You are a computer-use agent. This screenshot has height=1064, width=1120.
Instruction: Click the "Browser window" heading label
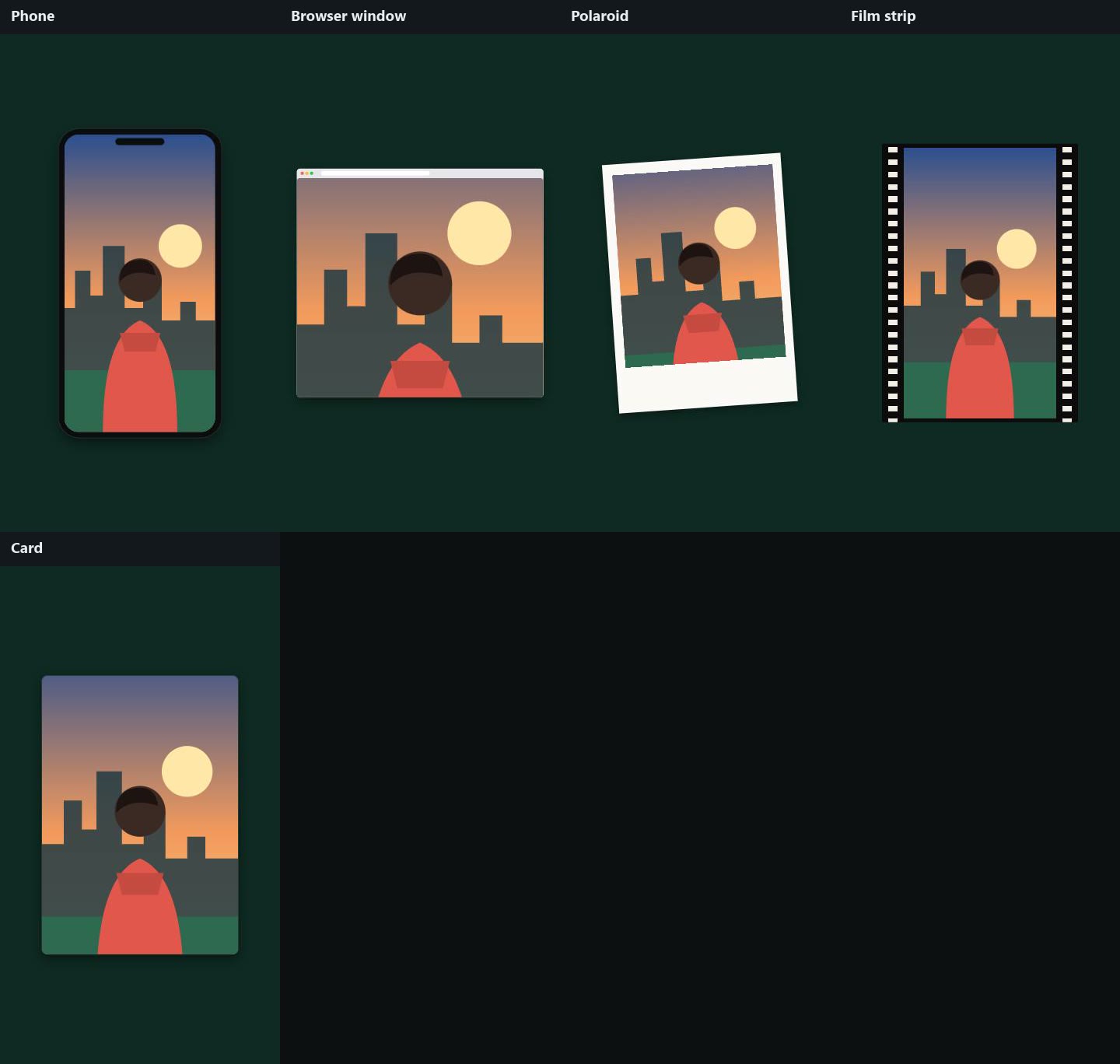click(x=348, y=16)
